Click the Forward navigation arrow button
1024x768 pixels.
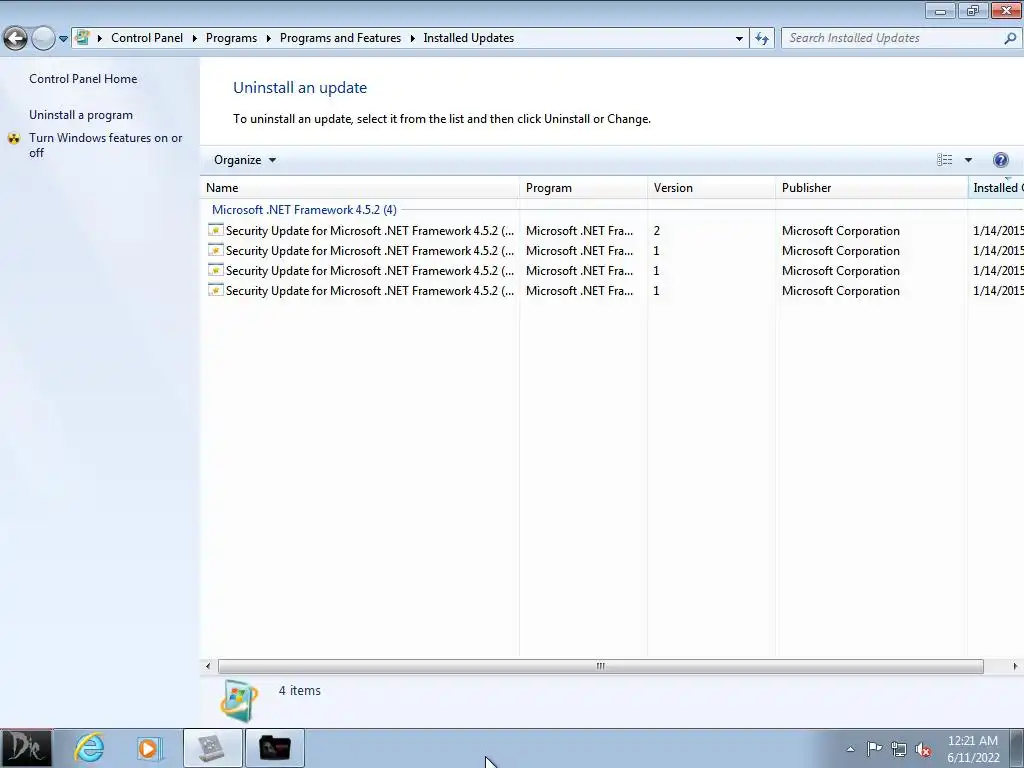click(43, 38)
